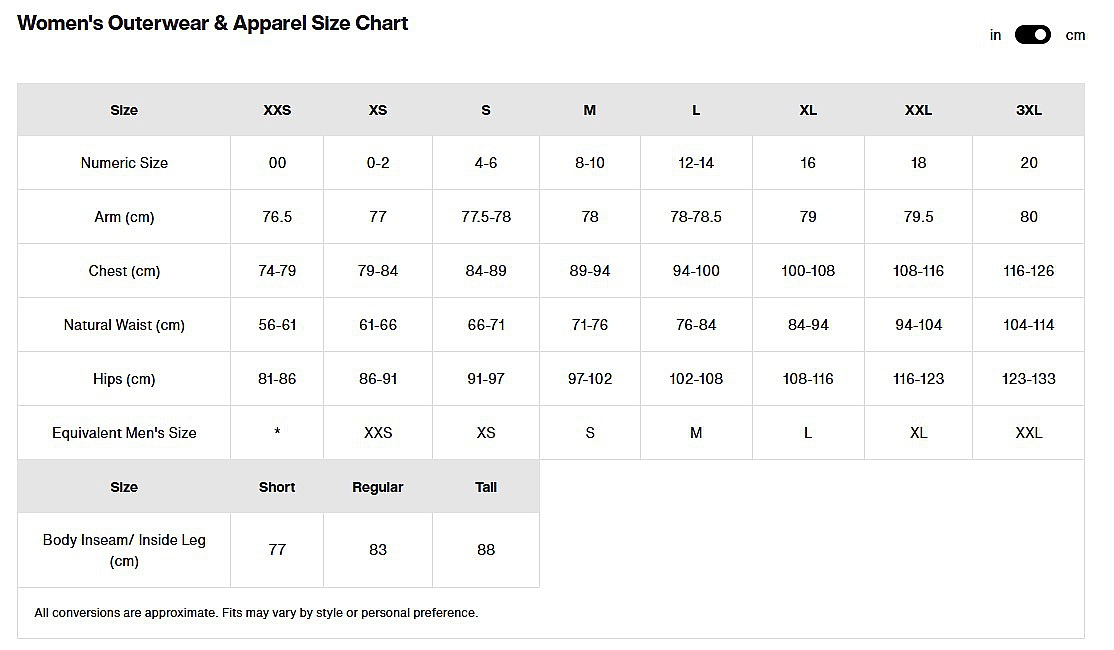Select the 116-126 chest measurement cell
1114x650 pixels.
click(x=1028, y=271)
